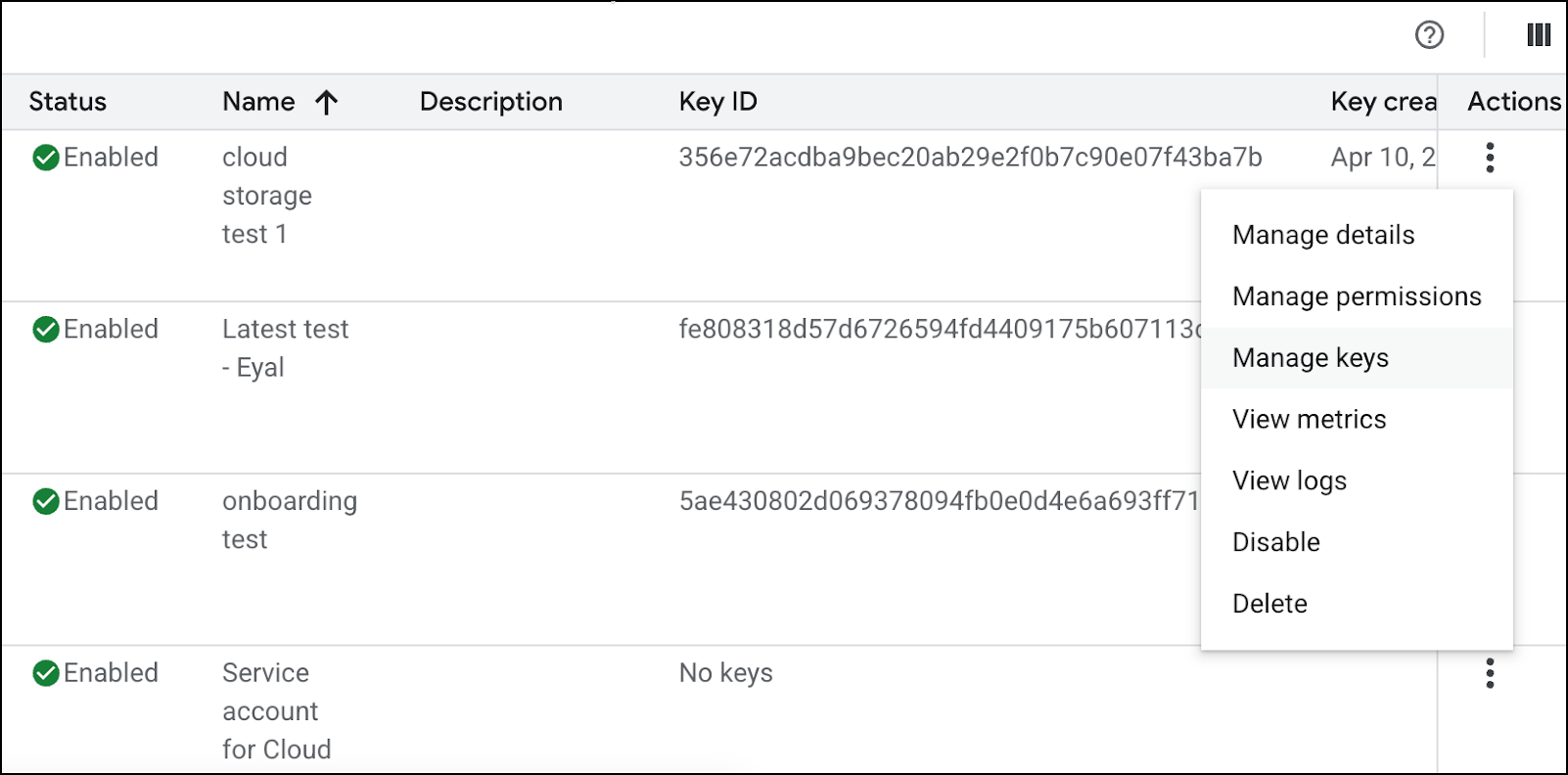Click the Name column sort arrow
Viewport: 1568px width, 775px height.
(327, 102)
